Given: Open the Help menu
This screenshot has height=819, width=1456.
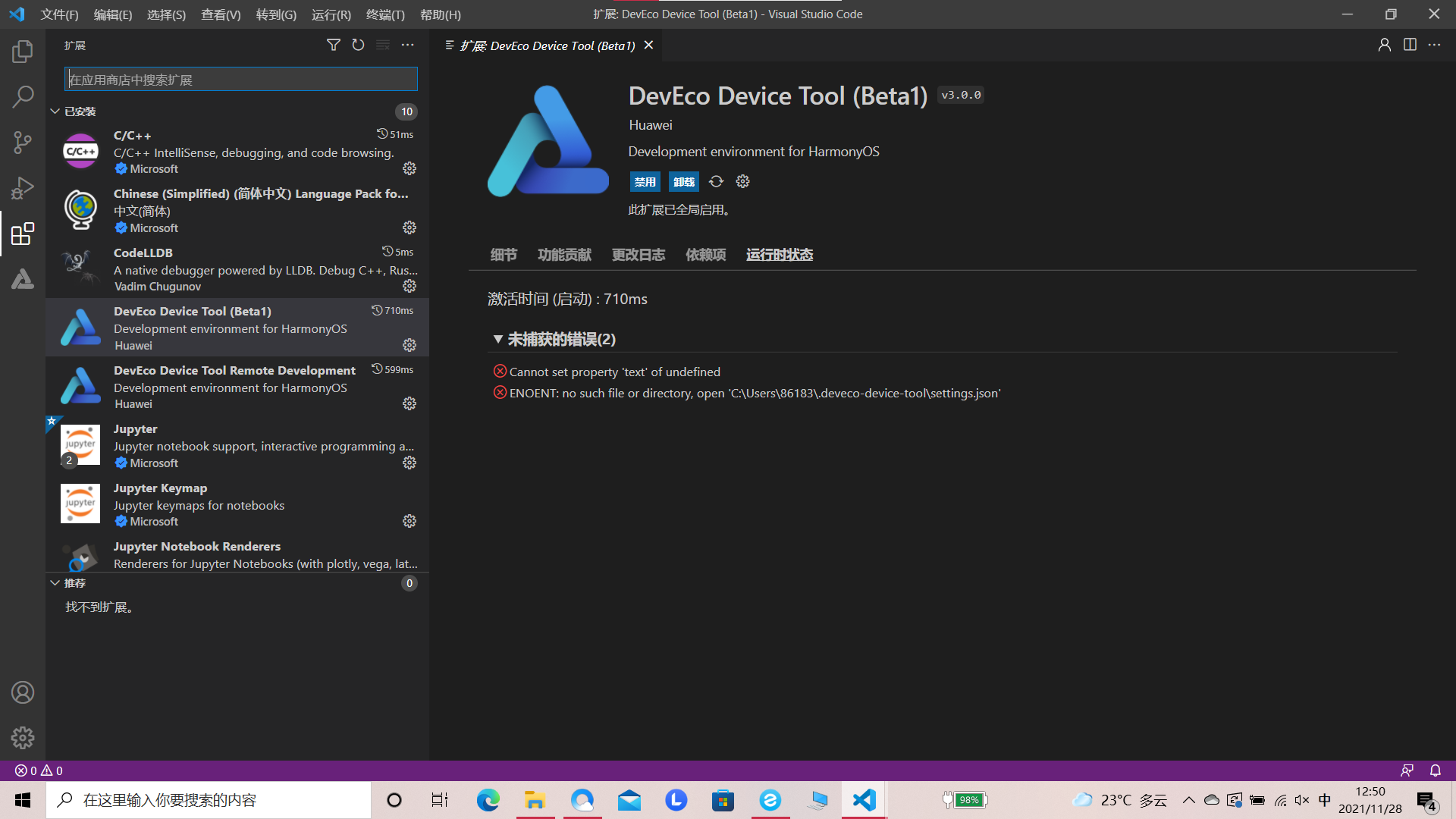Looking at the screenshot, I should click(x=441, y=14).
